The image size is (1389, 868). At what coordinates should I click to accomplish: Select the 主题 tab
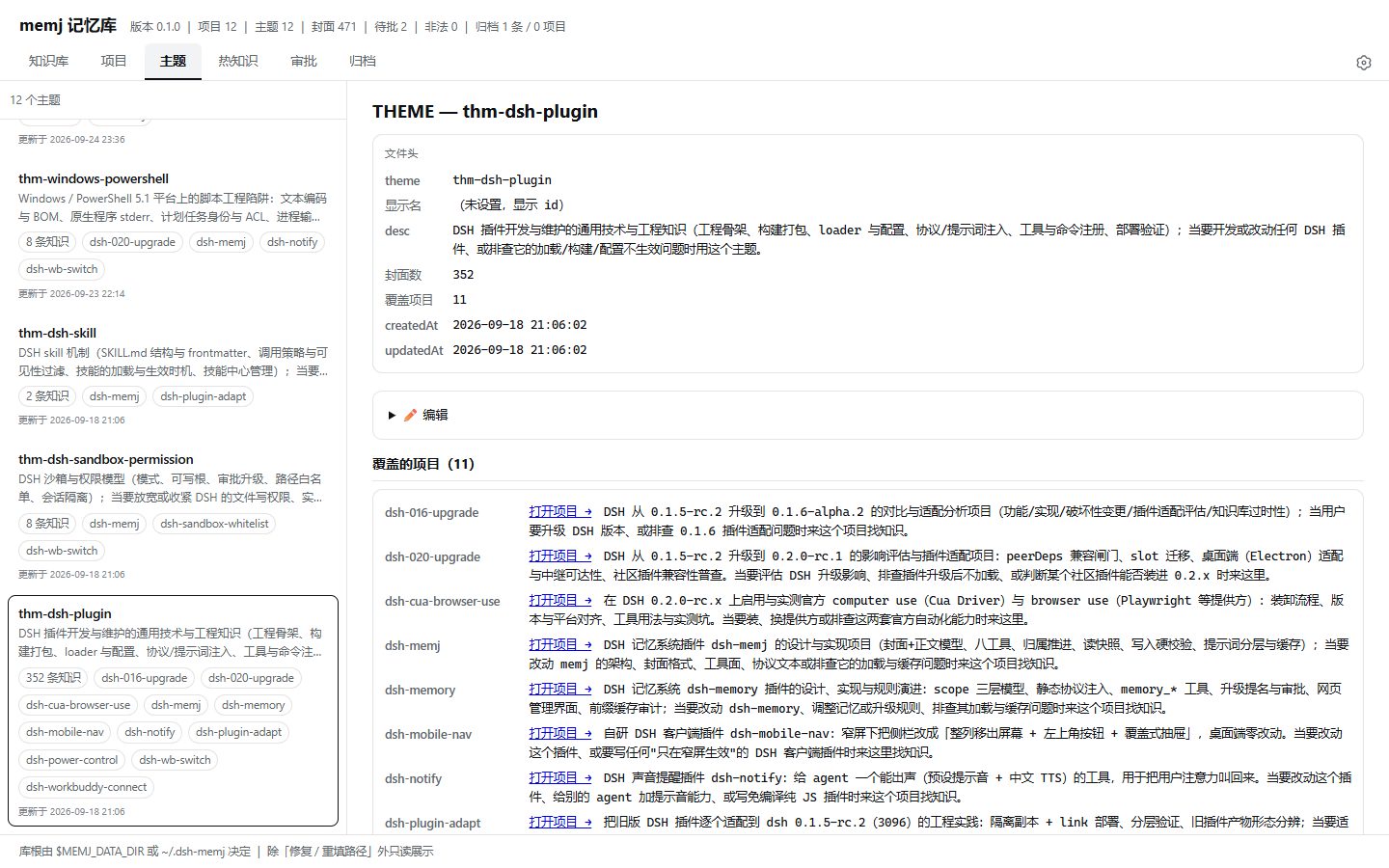174,61
